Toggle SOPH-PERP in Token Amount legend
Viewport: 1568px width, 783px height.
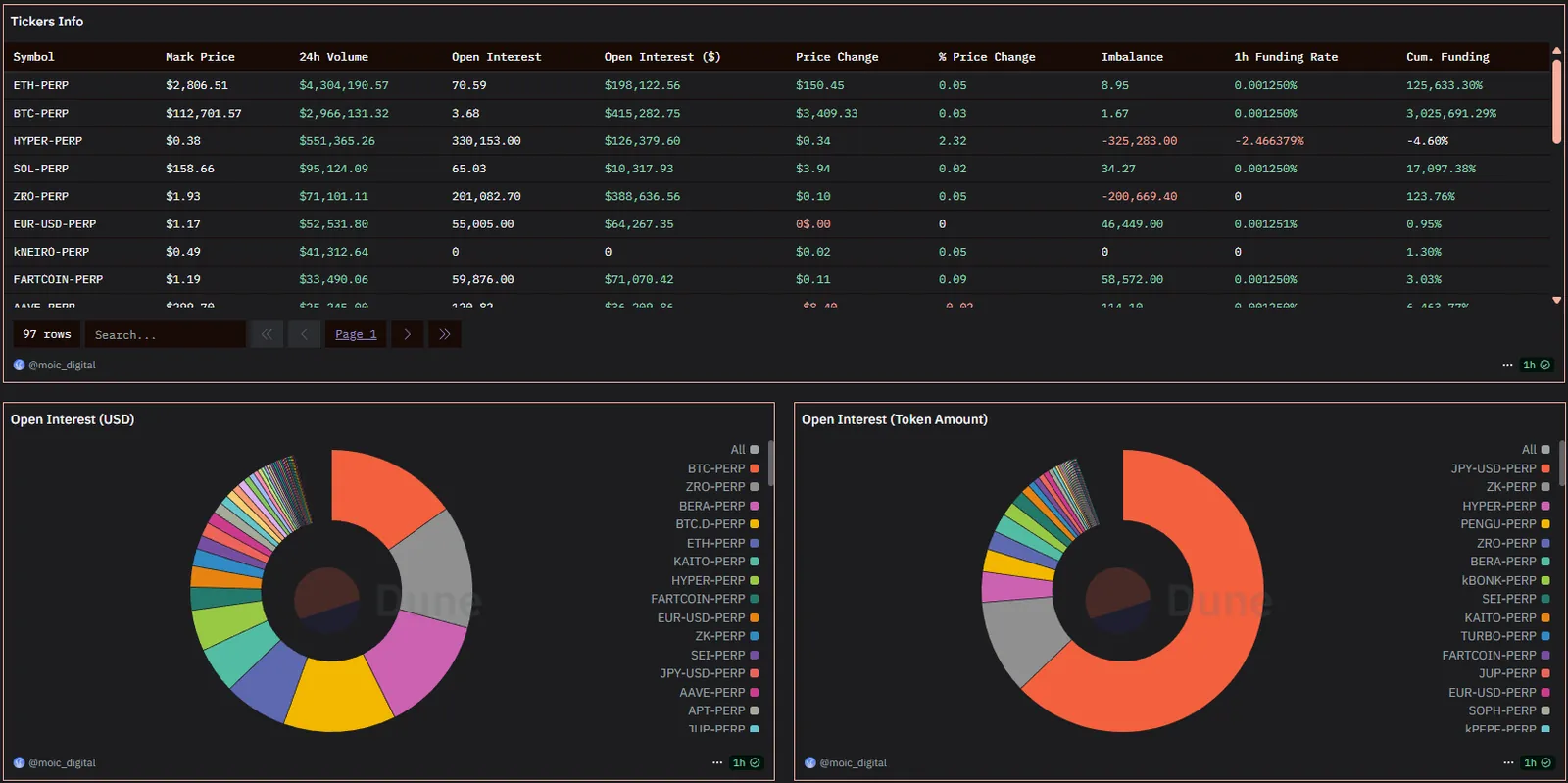[x=1508, y=710]
